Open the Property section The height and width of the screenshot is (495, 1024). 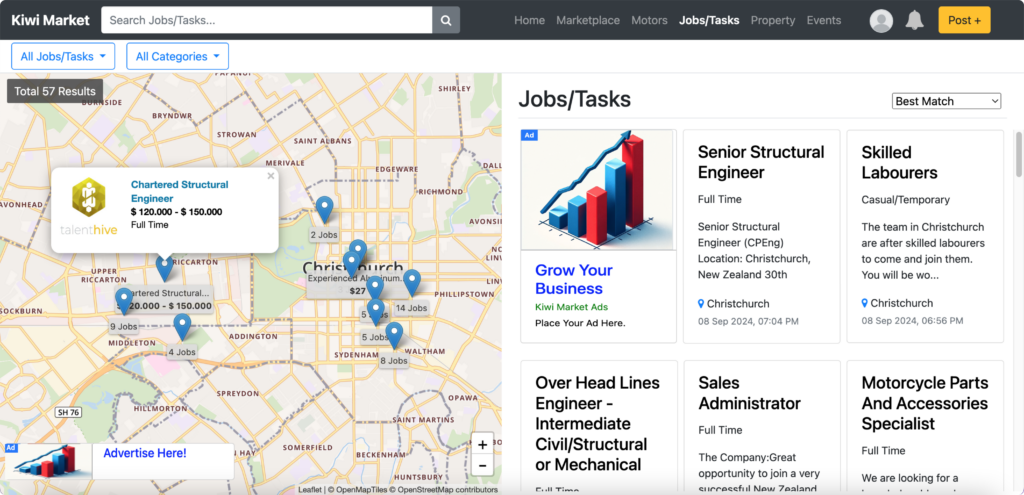773,20
